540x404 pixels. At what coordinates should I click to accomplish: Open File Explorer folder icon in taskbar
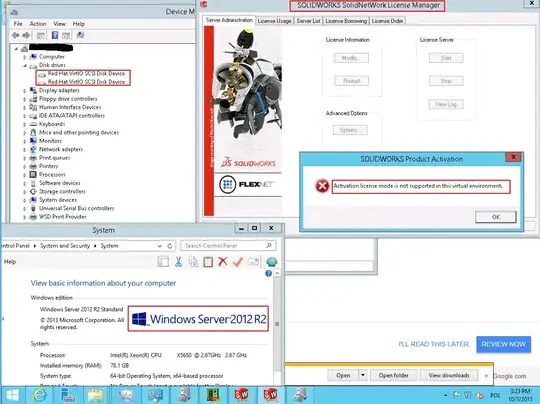pos(95,396)
